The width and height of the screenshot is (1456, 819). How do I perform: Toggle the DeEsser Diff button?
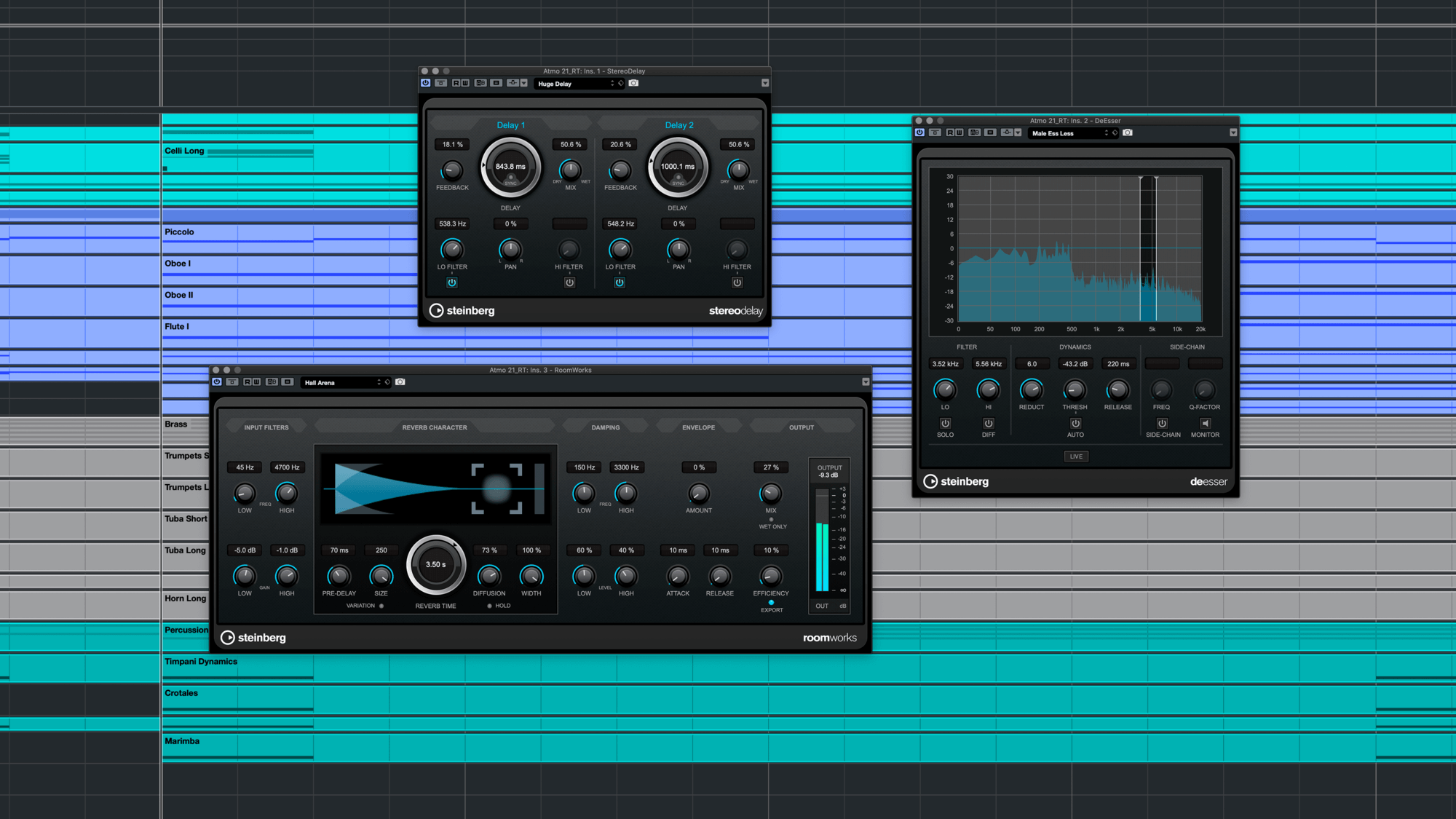click(989, 423)
